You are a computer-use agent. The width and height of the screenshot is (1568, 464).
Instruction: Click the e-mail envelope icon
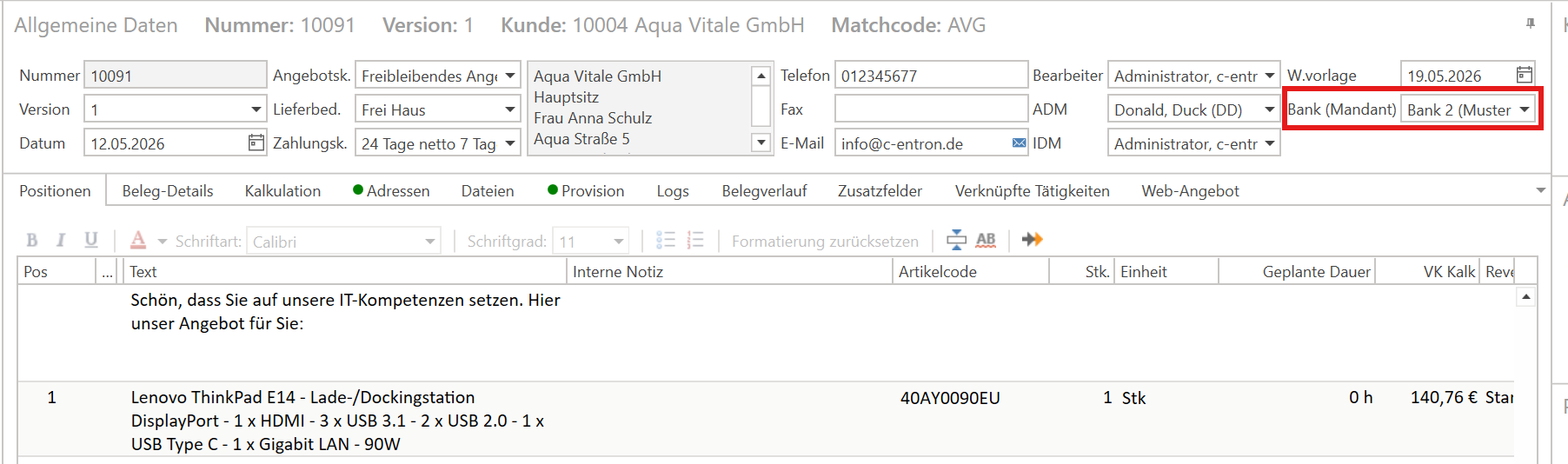pyautogui.click(x=1019, y=143)
